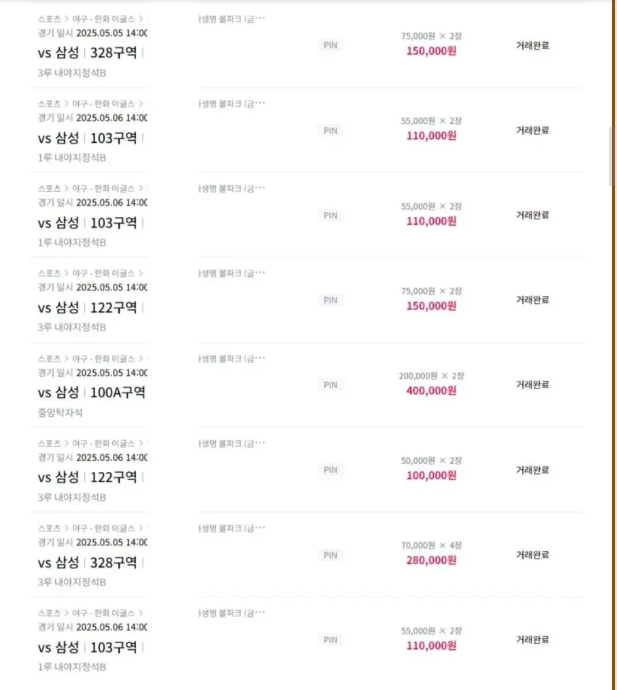The height and width of the screenshot is (690, 617).
Task: Click the PIN badge in the 122구역 150,000원 row
Action: (331, 300)
